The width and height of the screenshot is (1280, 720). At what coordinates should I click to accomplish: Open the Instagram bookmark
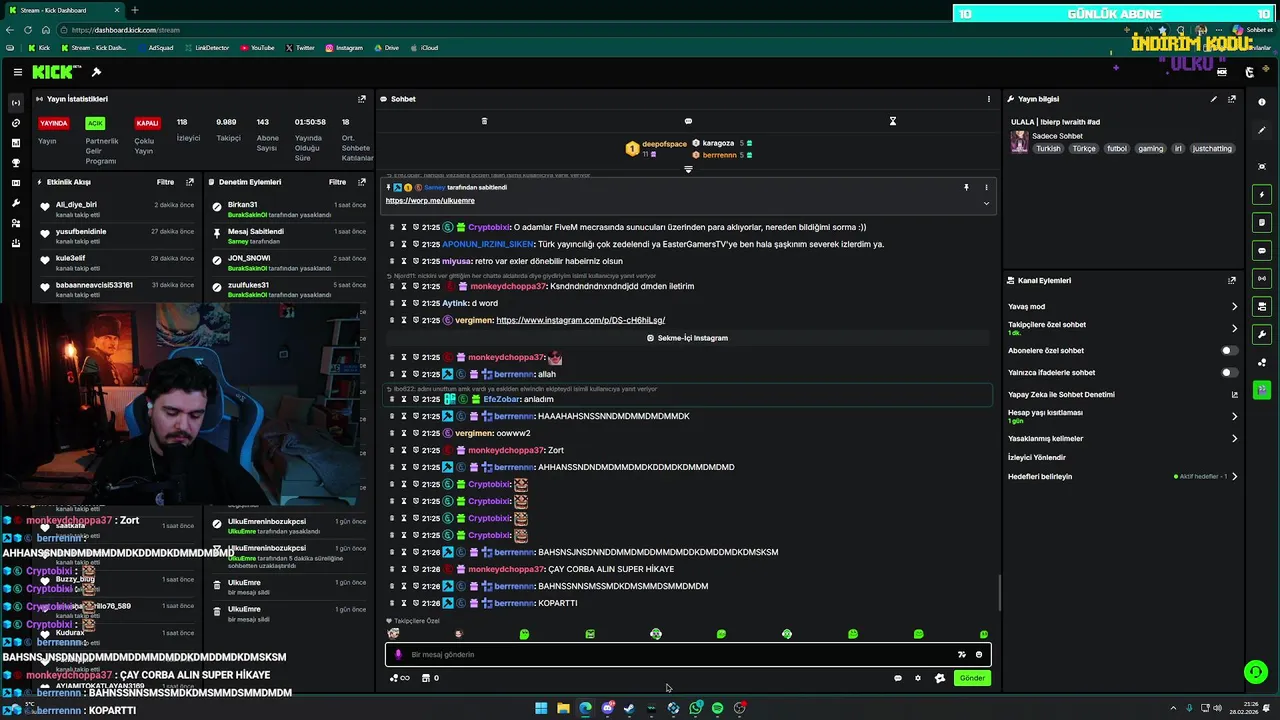point(343,48)
